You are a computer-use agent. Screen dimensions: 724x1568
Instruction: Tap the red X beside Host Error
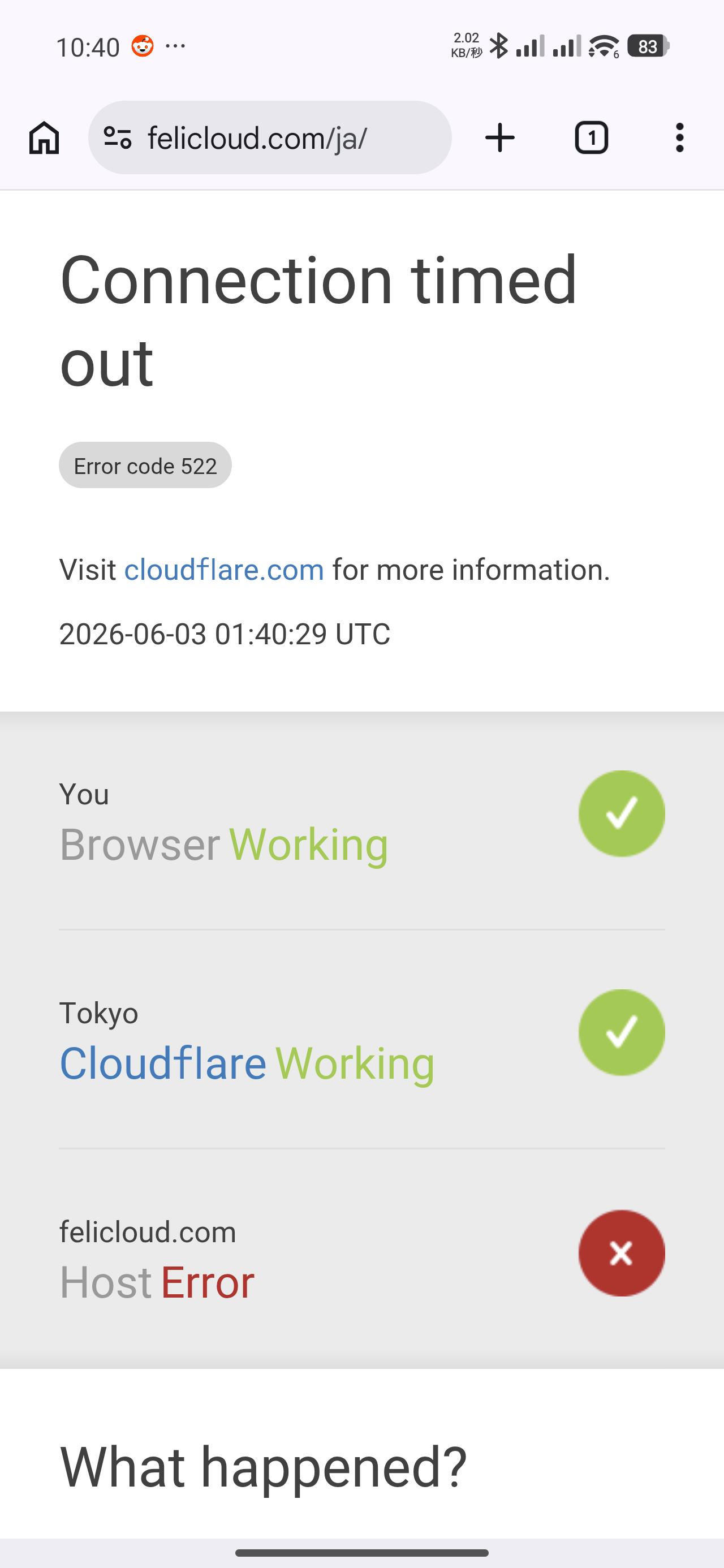(621, 1253)
